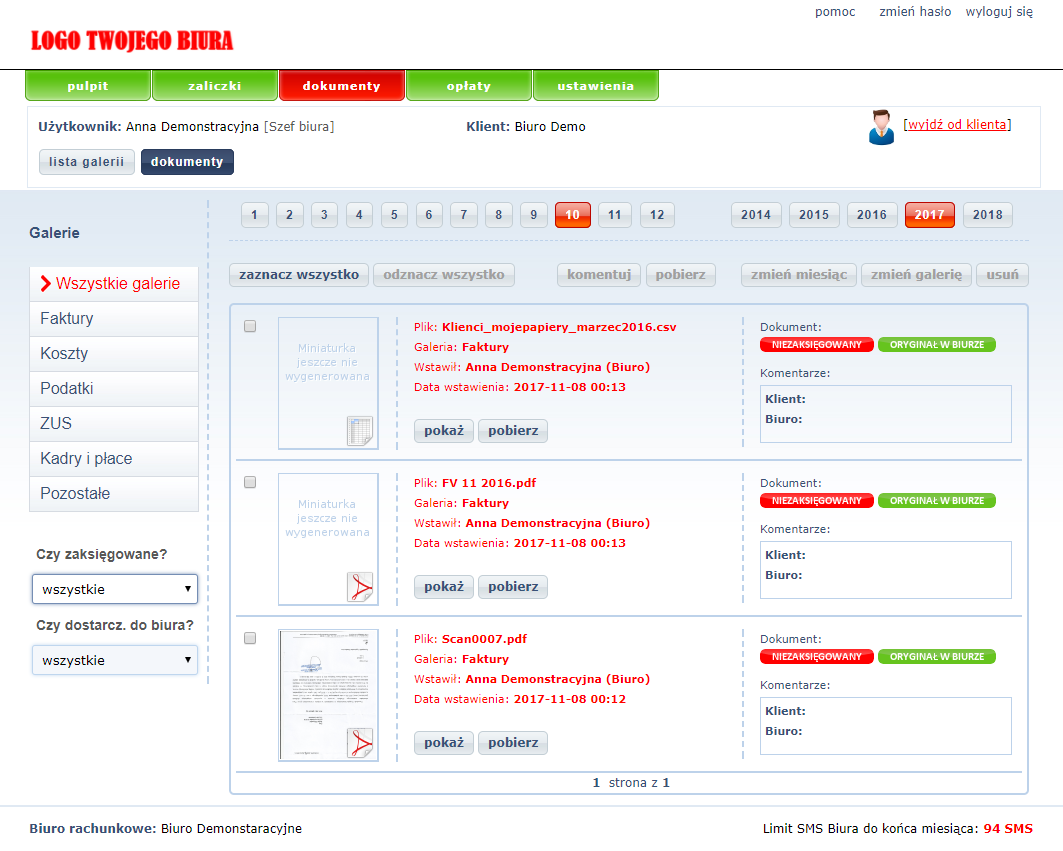The image size is (1063, 851).
Task: Click the CSV file type icon
Action: pyautogui.click(x=359, y=430)
